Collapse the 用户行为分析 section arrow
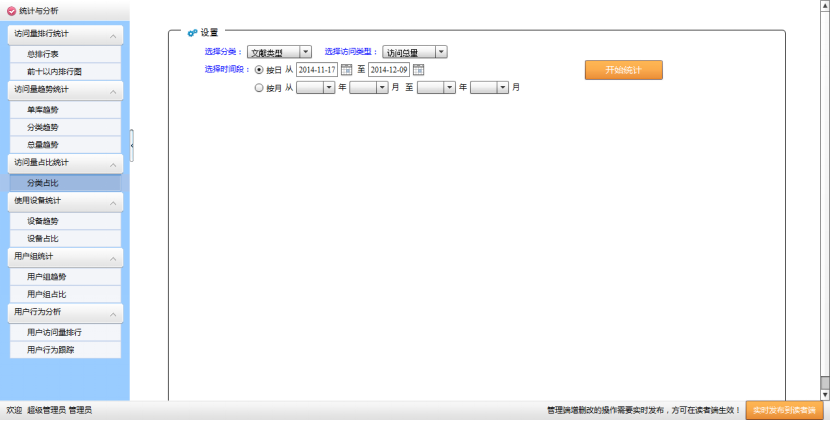Viewport: 831px width, 421px height. tap(114, 313)
